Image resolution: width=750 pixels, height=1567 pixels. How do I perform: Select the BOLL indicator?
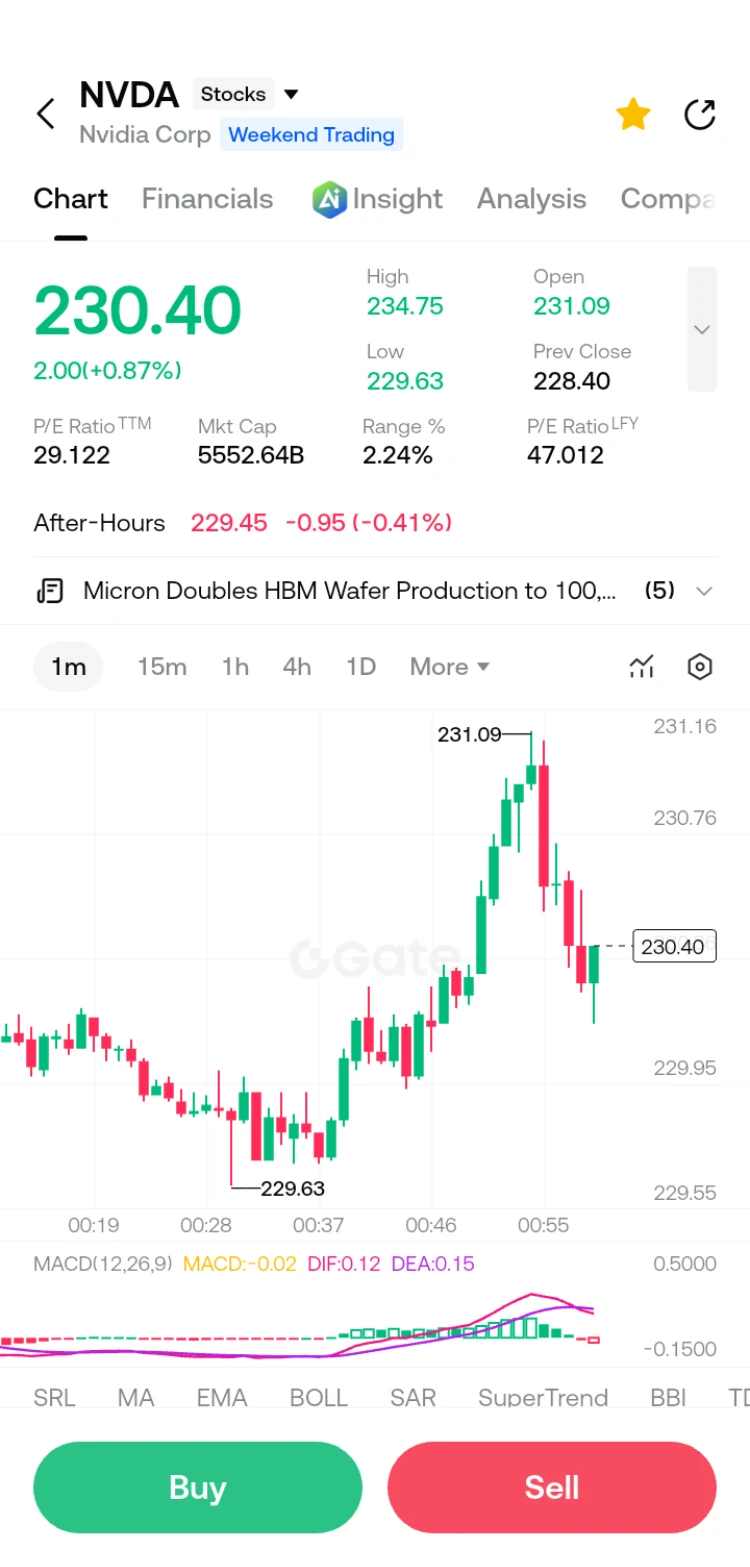tap(318, 1397)
